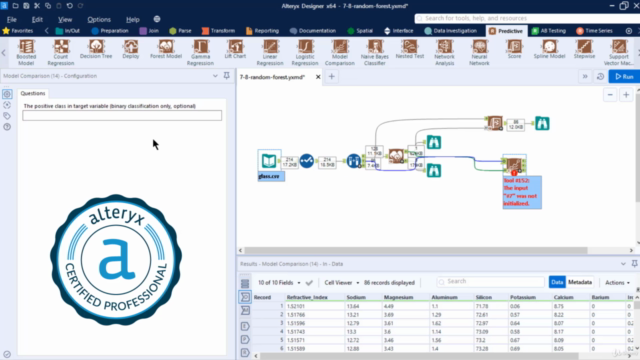Click the top-right Browse node on canvas
The height and width of the screenshot is (360, 640).
(x=542, y=123)
